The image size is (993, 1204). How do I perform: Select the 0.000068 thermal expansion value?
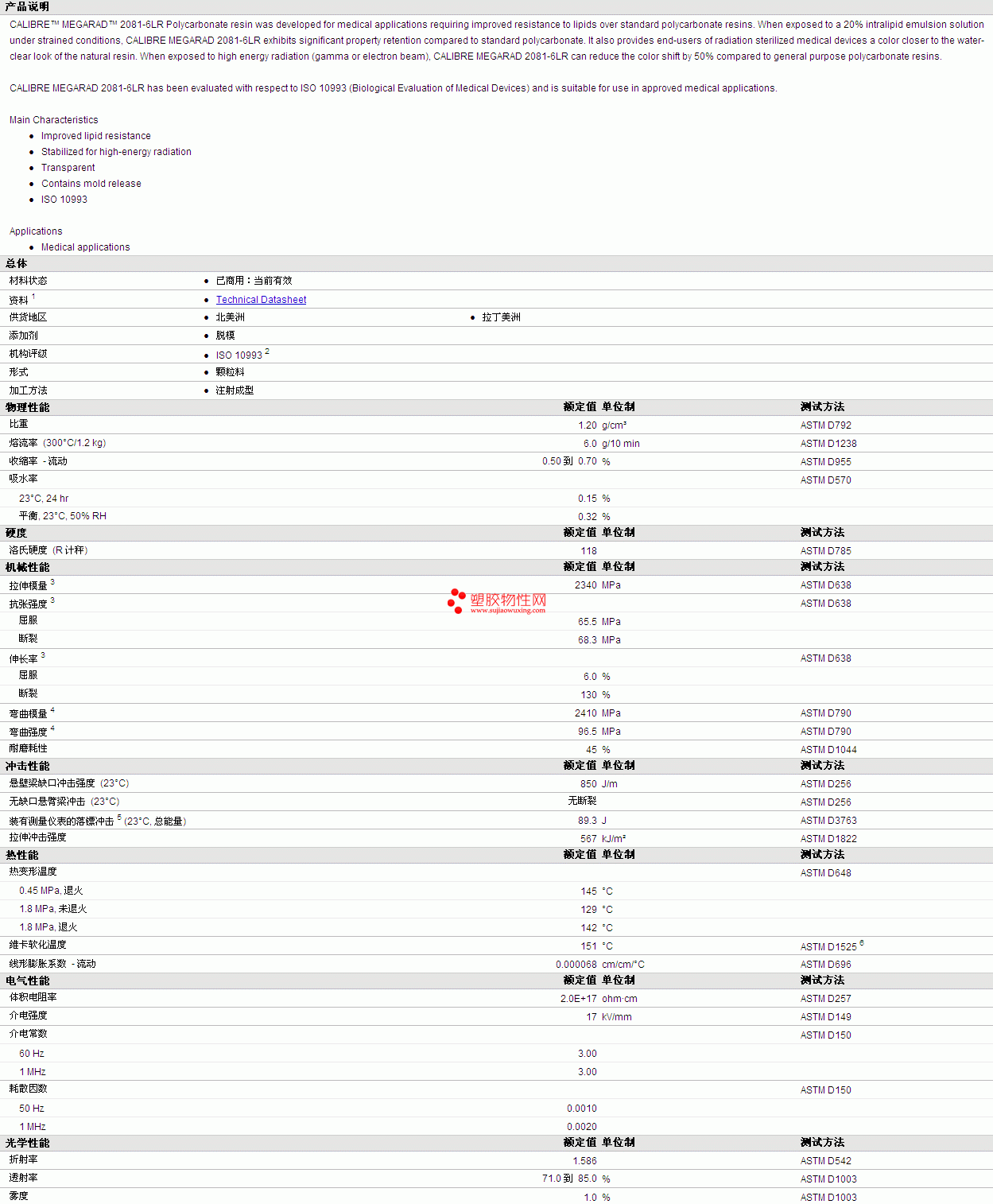576,965
